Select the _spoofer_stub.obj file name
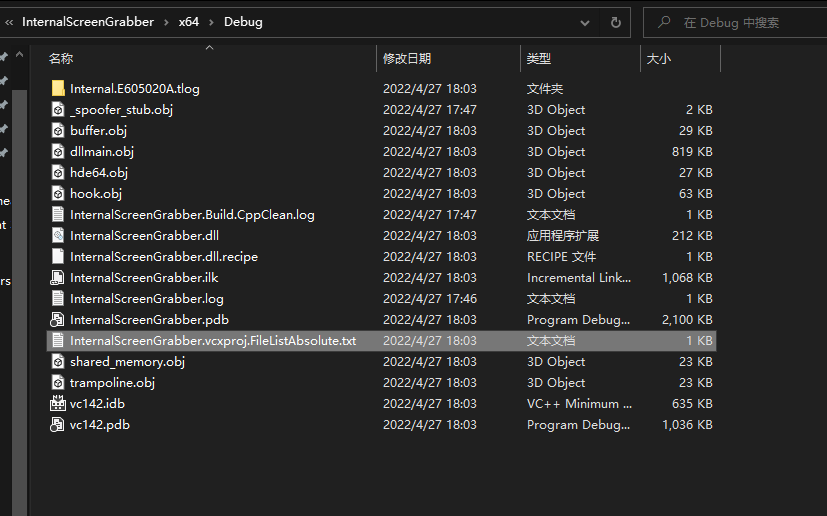827x516 pixels. pos(122,110)
